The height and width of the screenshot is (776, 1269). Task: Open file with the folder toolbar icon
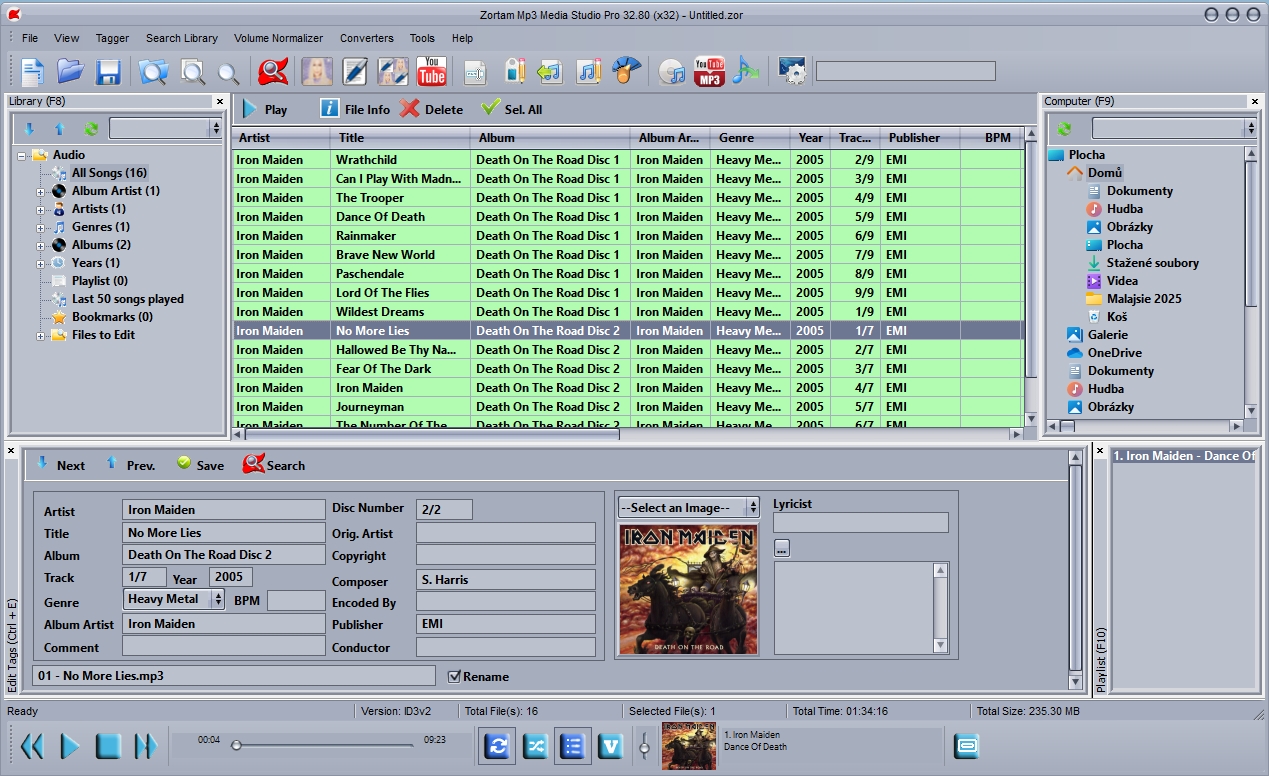[x=70, y=72]
